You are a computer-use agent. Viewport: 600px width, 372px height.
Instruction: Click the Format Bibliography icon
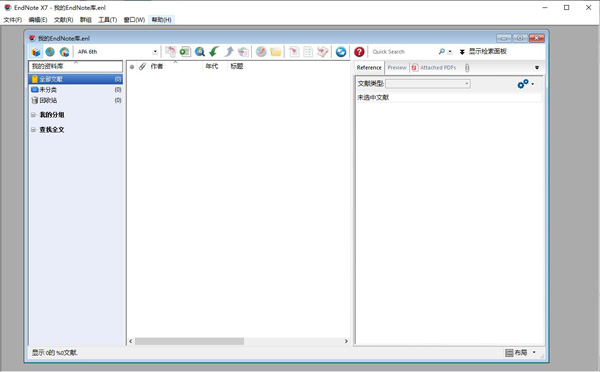(308, 52)
